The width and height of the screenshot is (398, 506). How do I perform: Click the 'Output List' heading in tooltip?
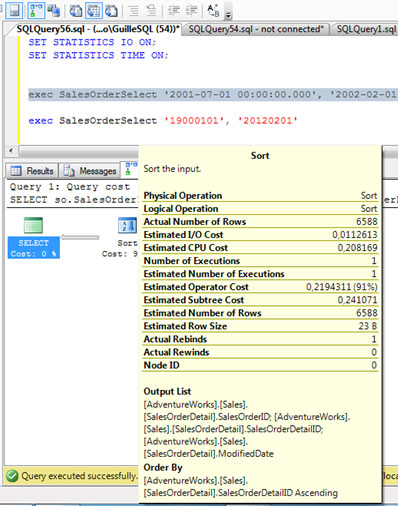167,391
